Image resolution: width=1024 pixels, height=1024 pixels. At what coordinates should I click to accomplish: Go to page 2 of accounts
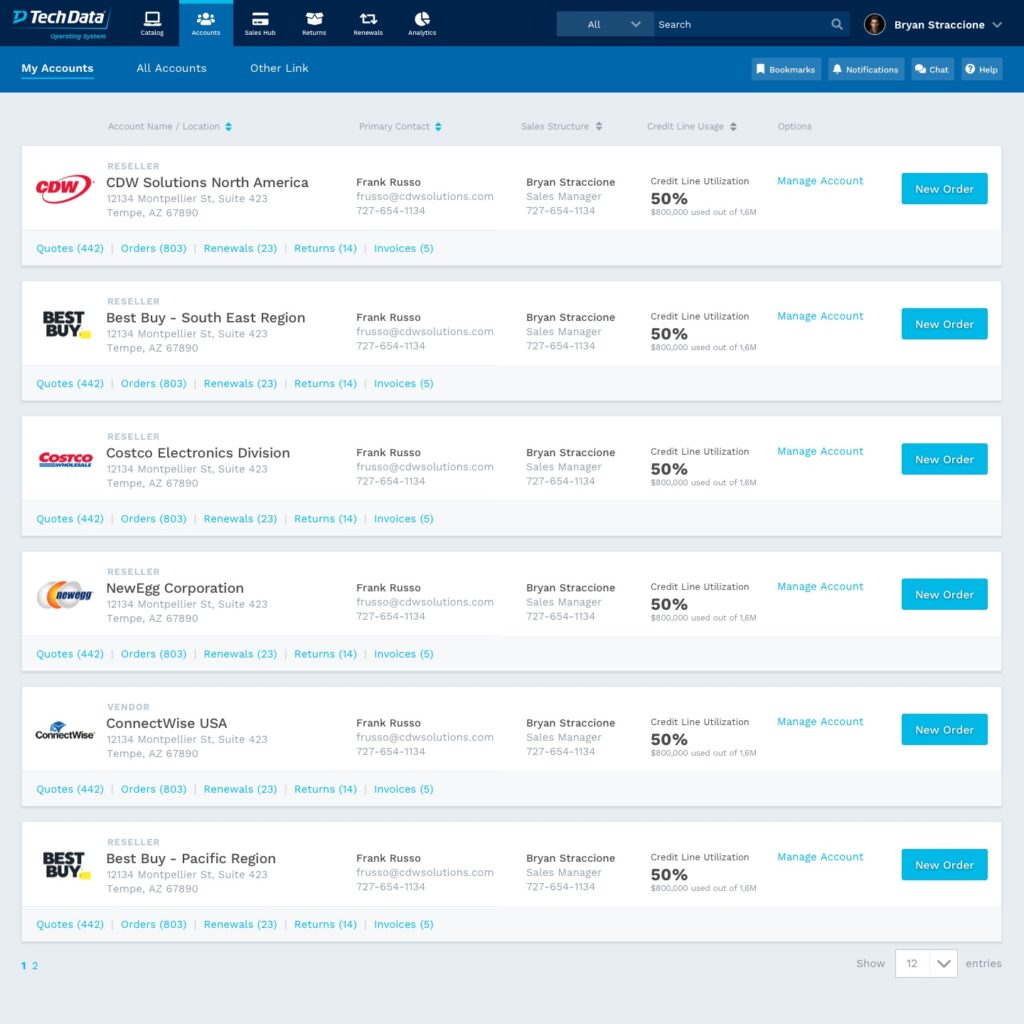[x=35, y=965]
